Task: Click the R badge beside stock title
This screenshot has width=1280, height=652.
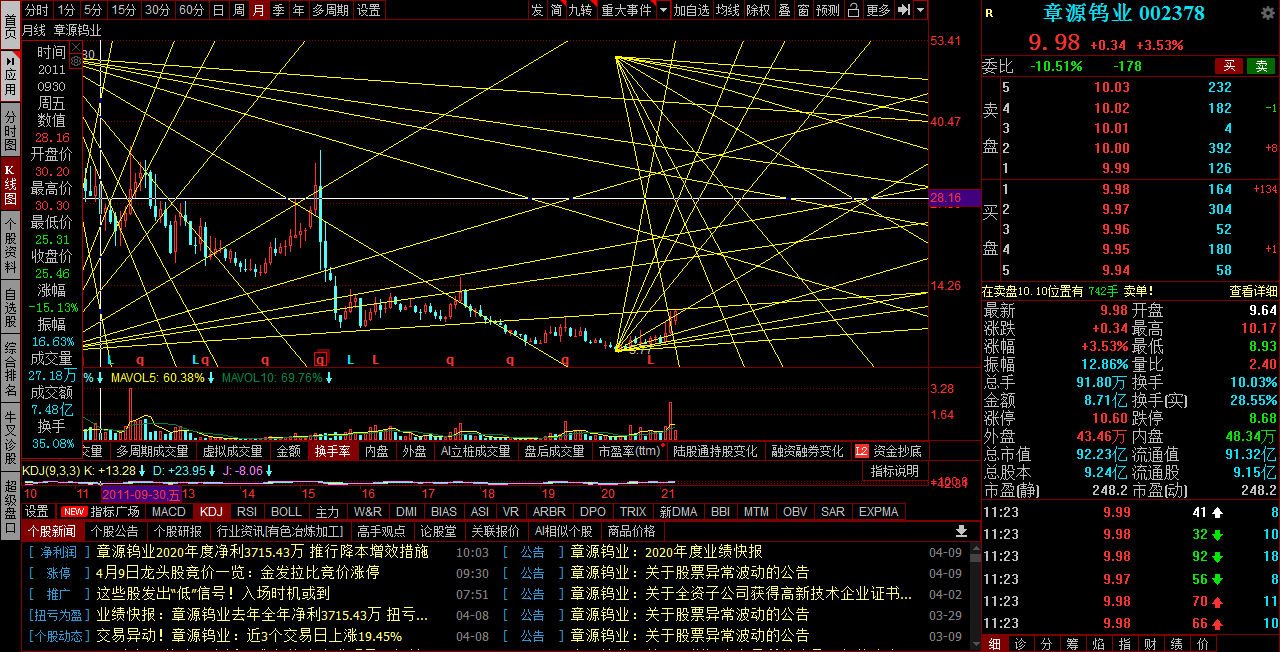Action: pos(989,13)
